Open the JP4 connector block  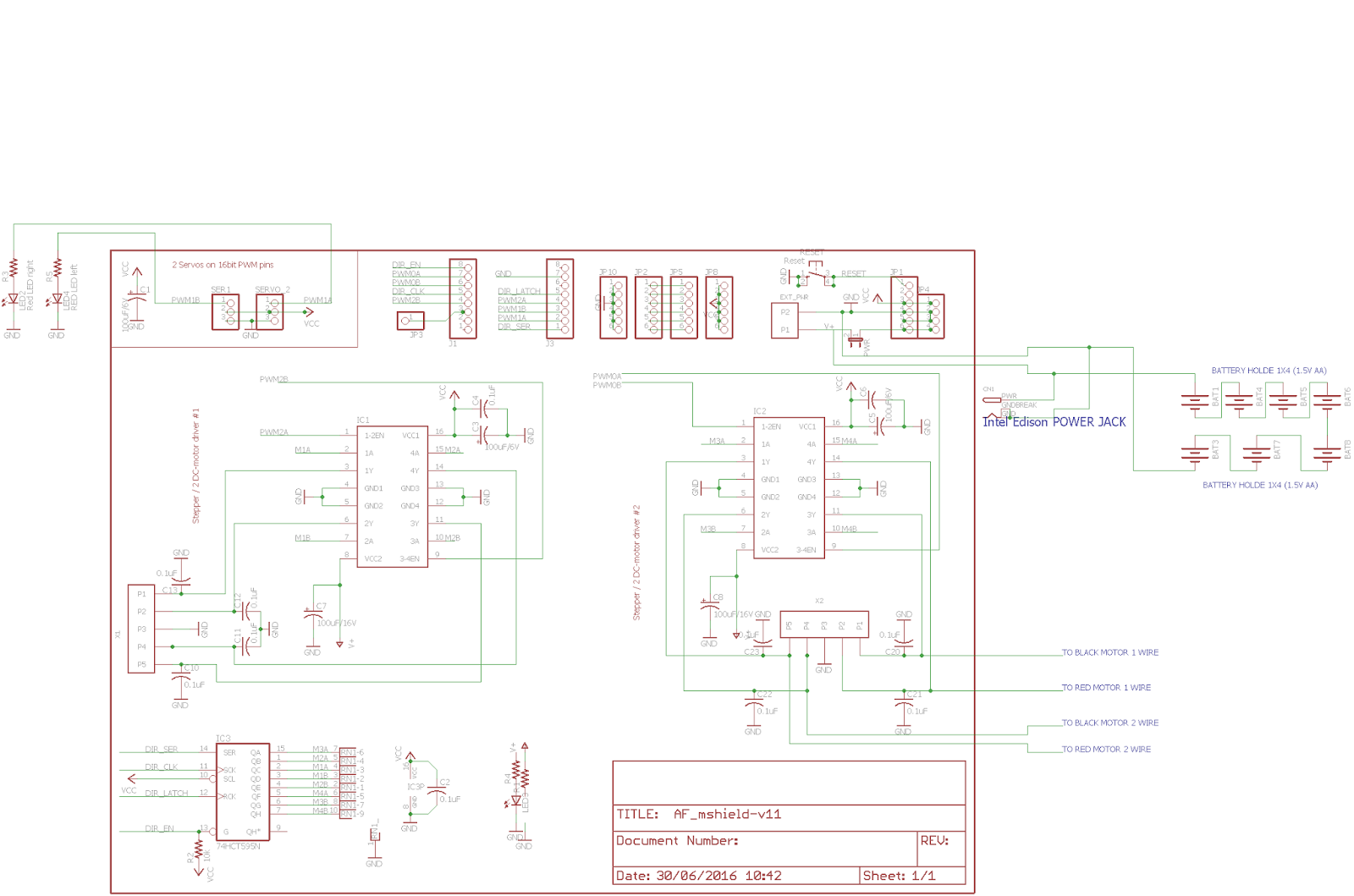click(931, 317)
